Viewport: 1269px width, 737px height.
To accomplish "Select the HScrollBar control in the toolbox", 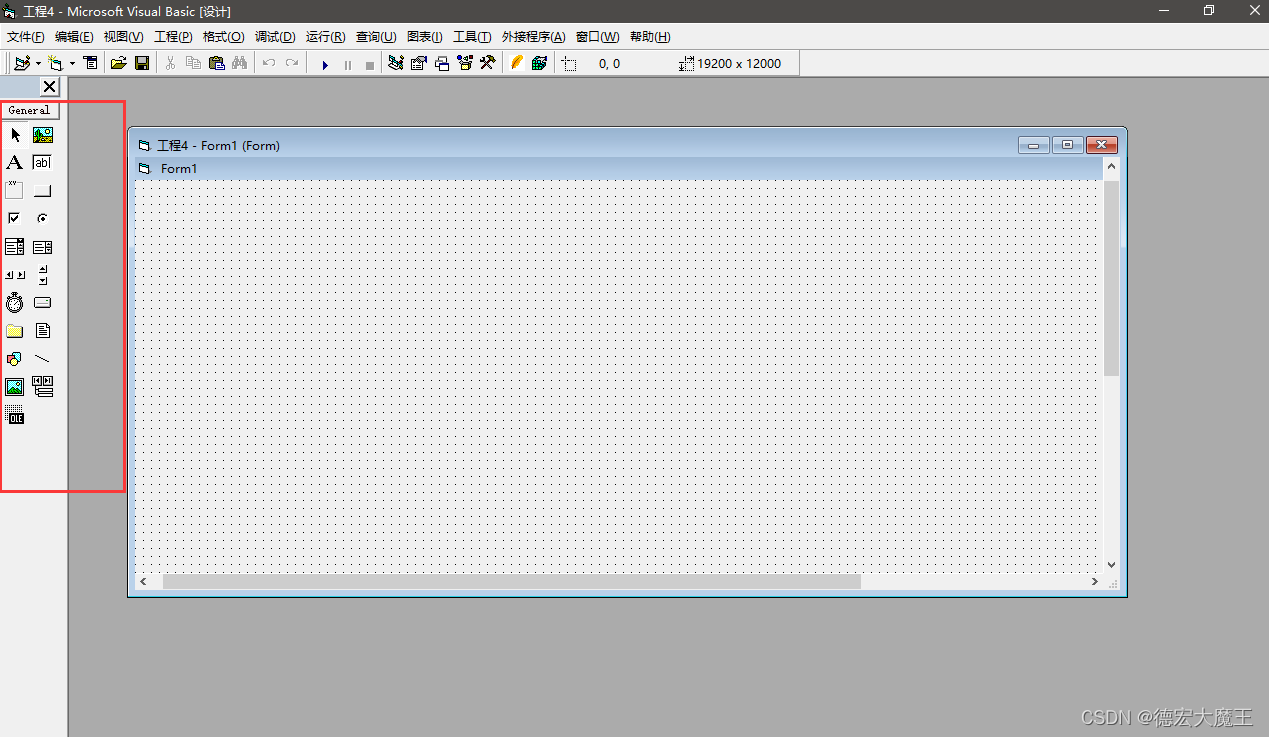I will (15, 275).
